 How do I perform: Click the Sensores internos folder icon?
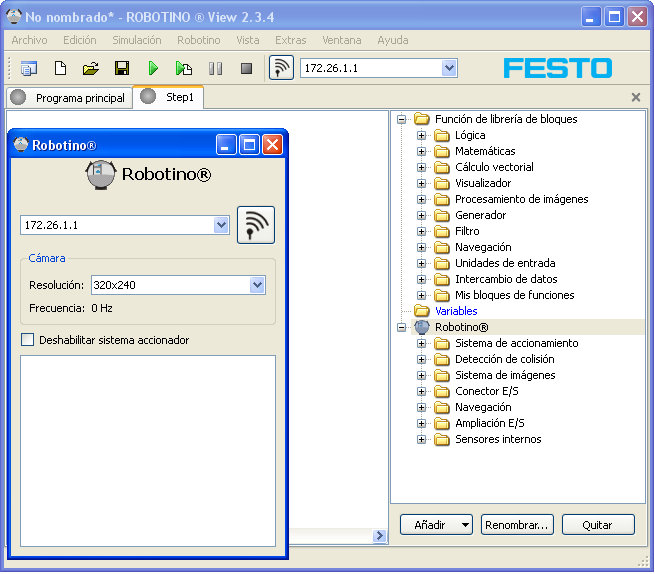[x=442, y=439]
